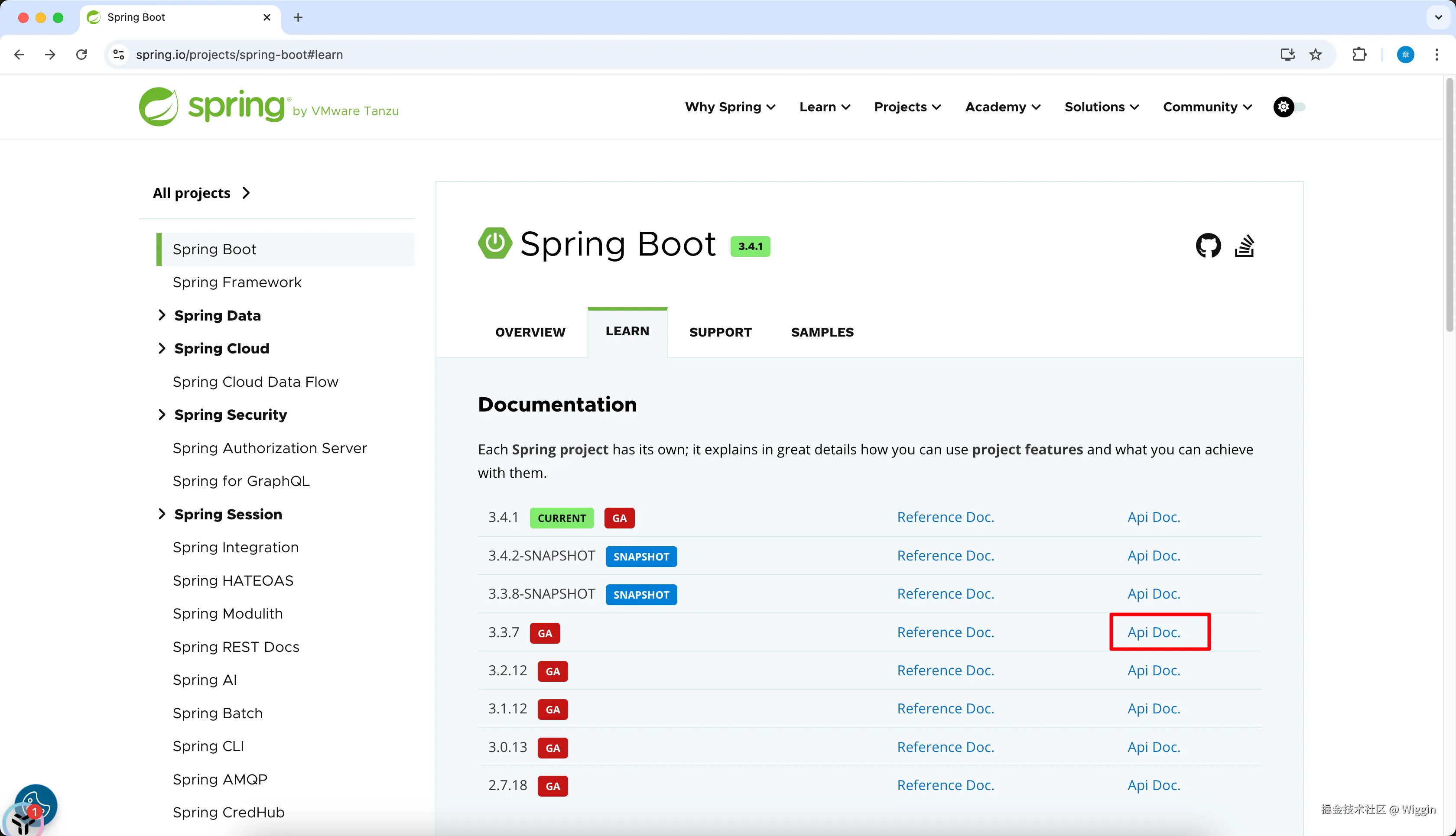Toggle the dark mode switch
Viewport: 1456px width, 836px height.
[1289, 107]
